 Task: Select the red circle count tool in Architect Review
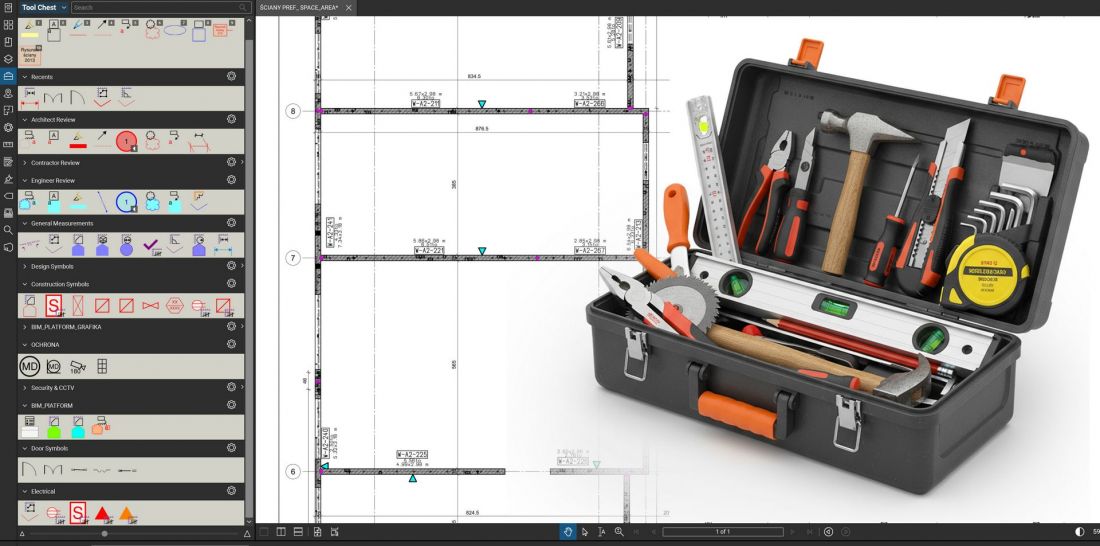[x=126, y=141]
